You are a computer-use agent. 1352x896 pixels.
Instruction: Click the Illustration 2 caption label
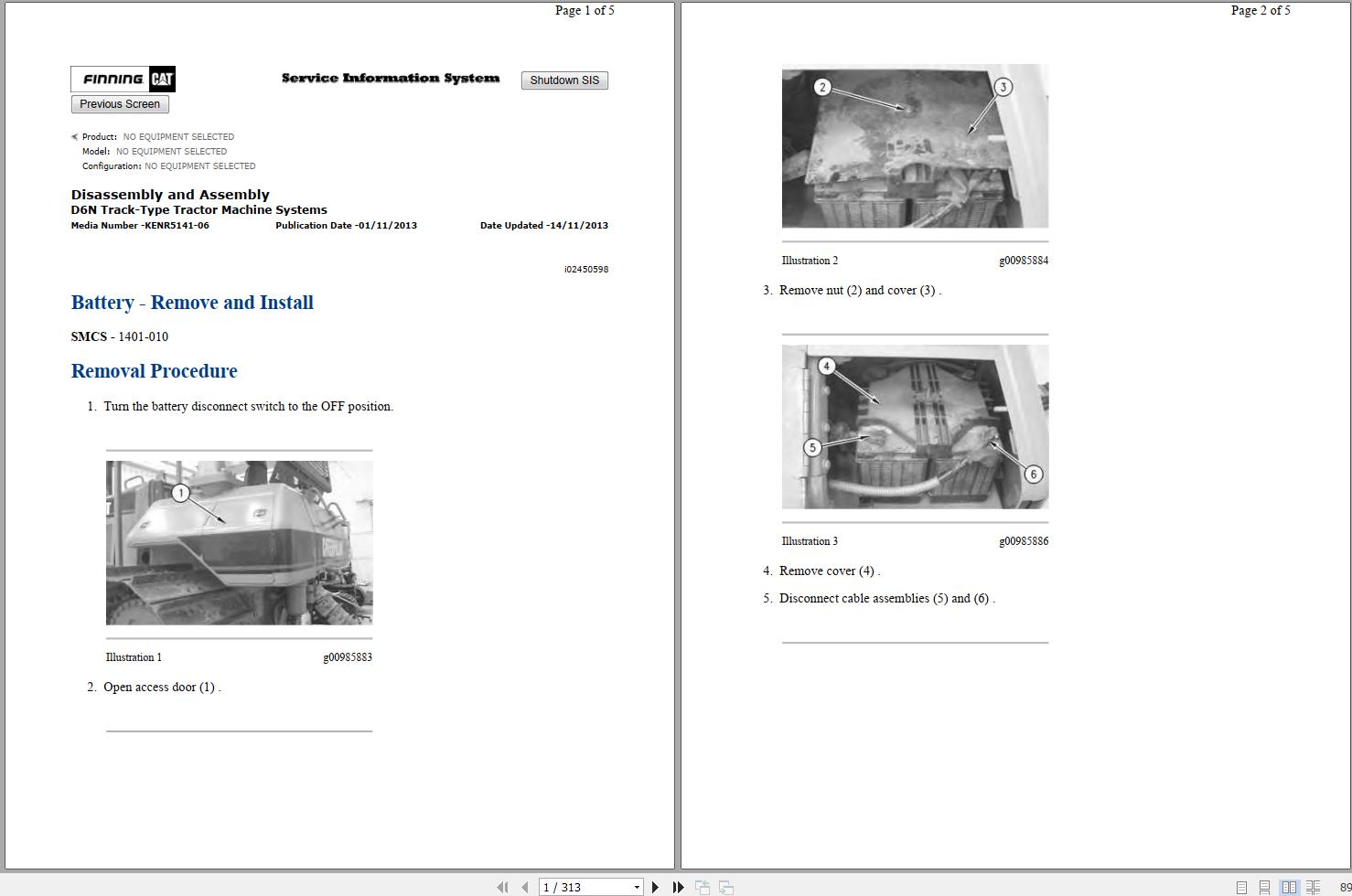coord(810,261)
